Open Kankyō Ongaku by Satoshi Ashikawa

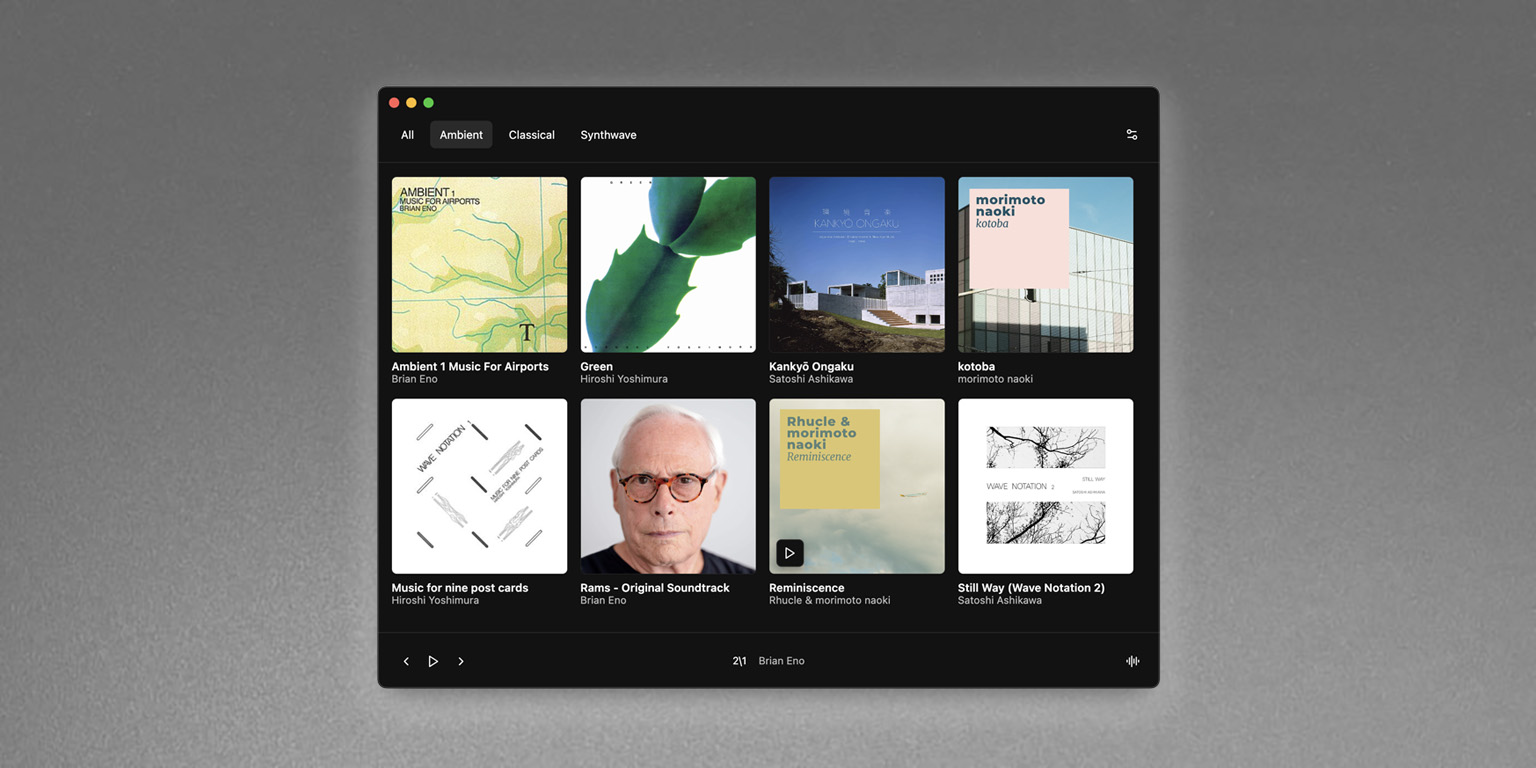[x=856, y=264]
